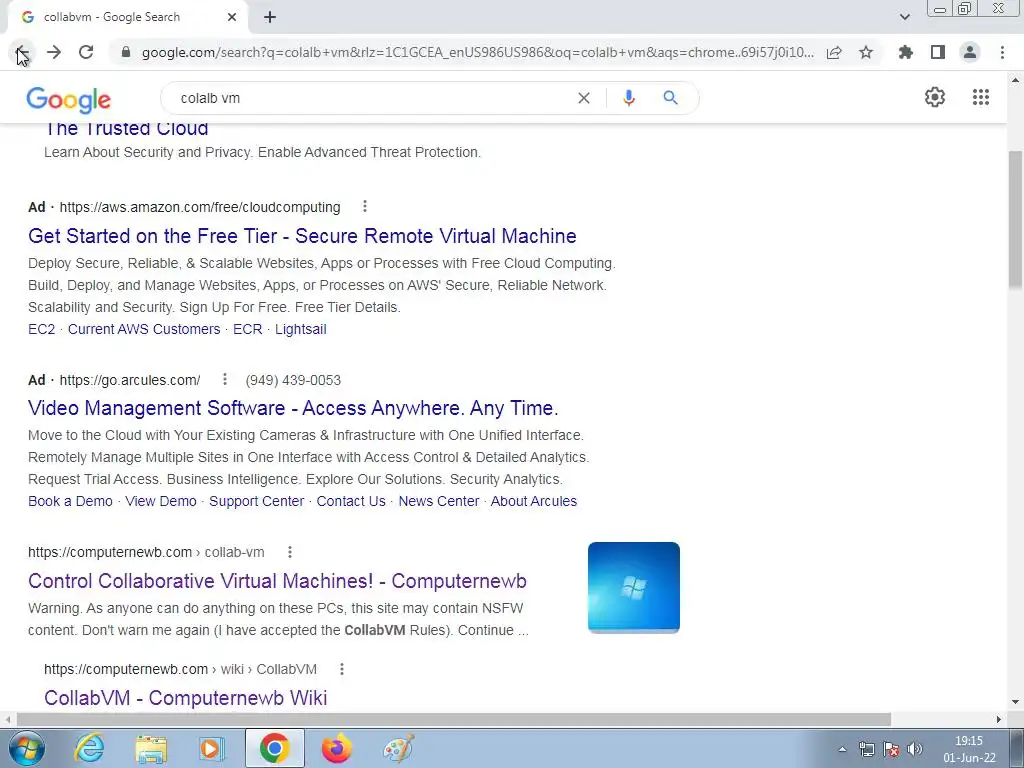
Task: Go back to previous page
Action: pyautogui.click(x=22, y=52)
